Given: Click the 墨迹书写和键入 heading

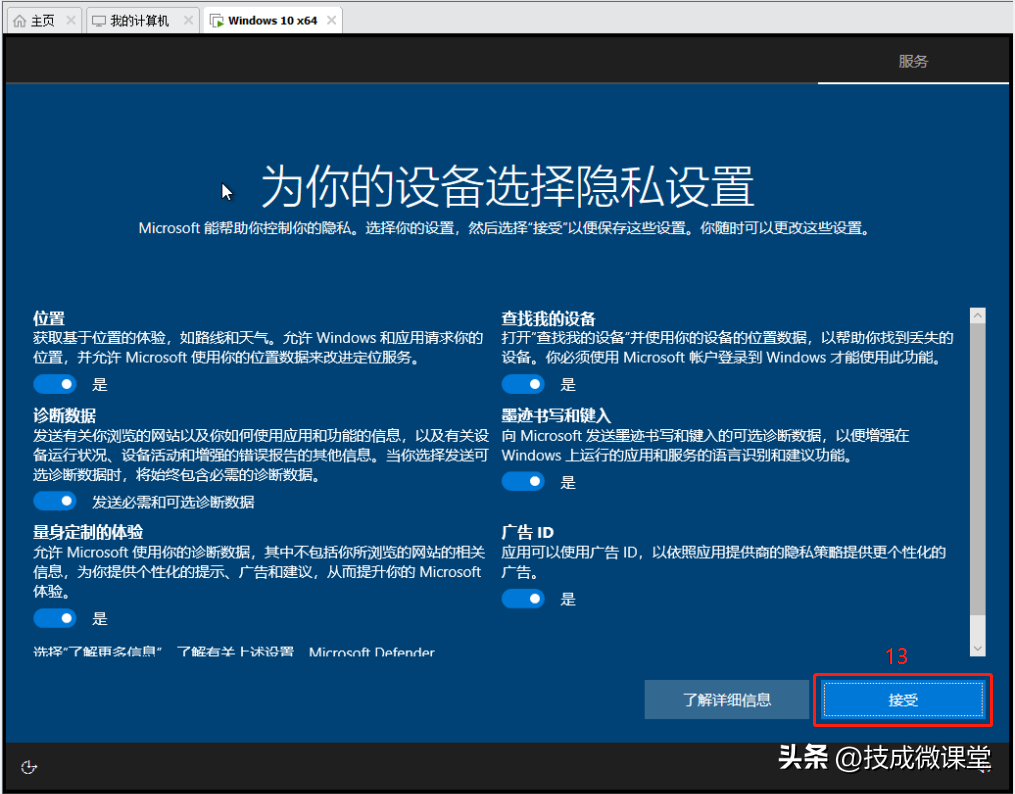Looking at the screenshot, I should click(556, 415).
